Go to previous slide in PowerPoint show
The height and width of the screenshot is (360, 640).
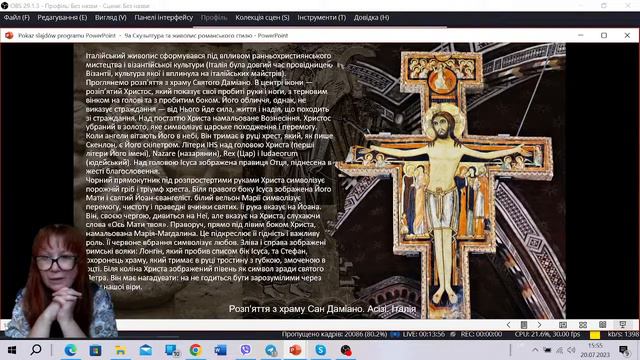point(509,325)
